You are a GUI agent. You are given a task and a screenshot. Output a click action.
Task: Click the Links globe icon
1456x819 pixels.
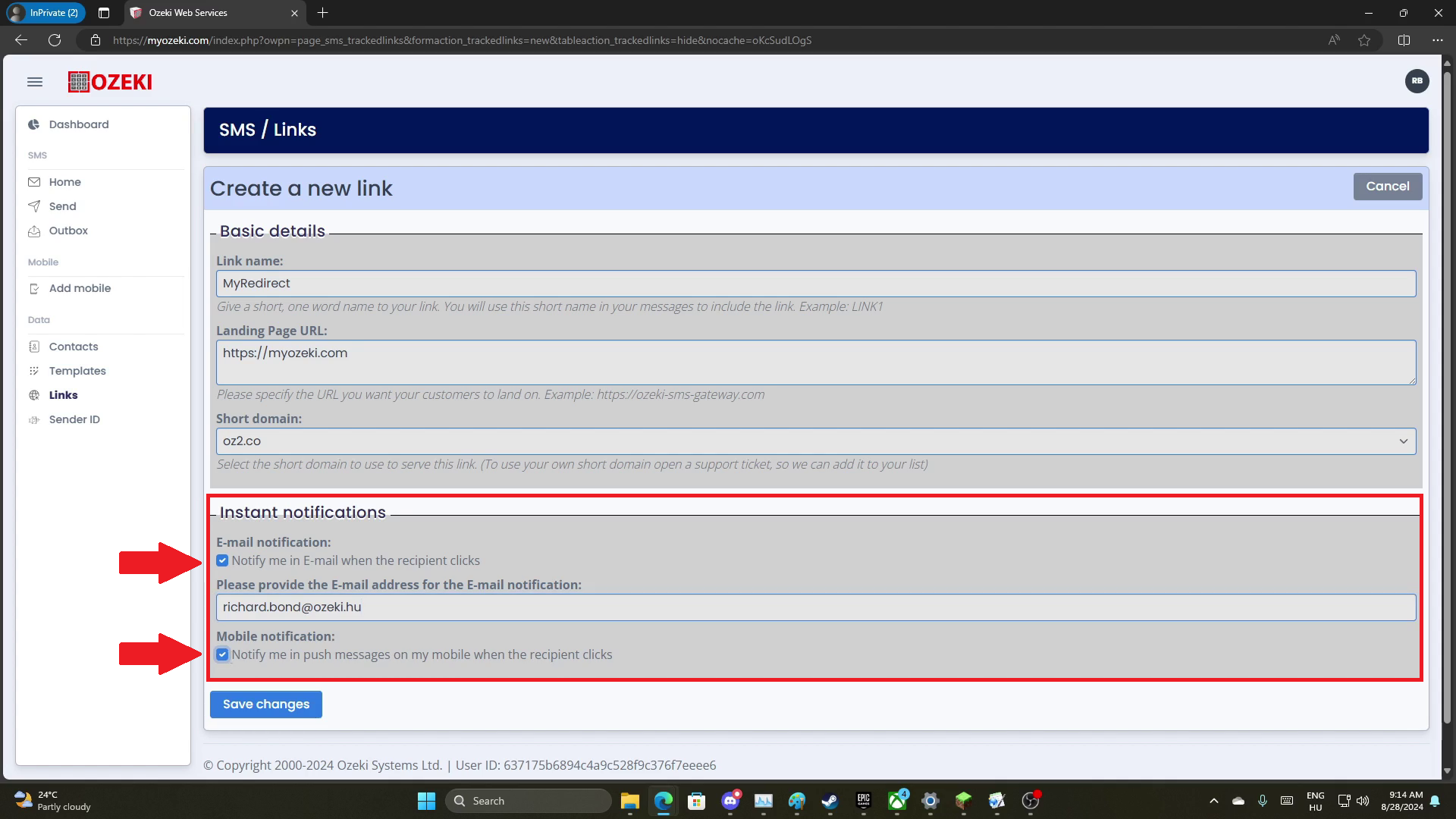coord(34,395)
